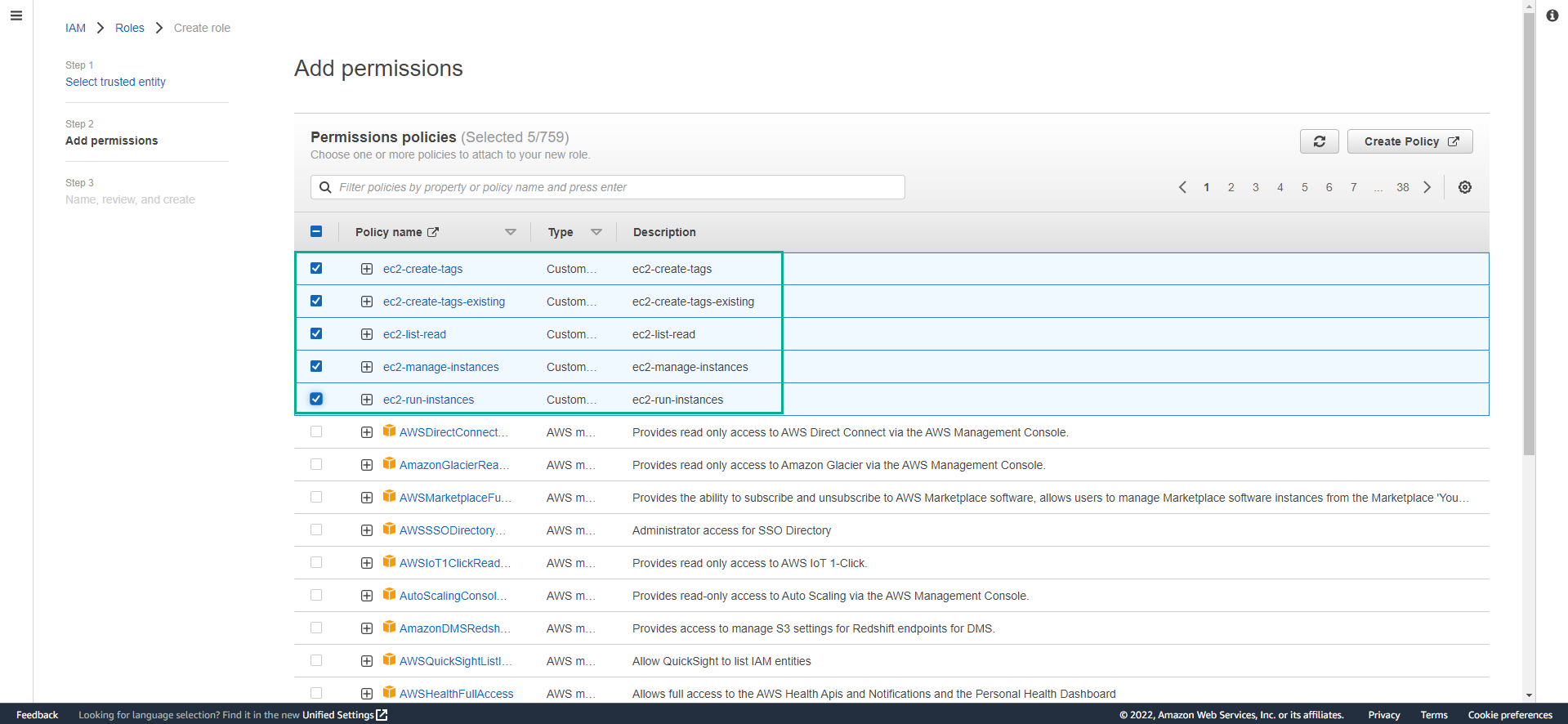Jump to page 38 of policies

tap(1403, 187)
